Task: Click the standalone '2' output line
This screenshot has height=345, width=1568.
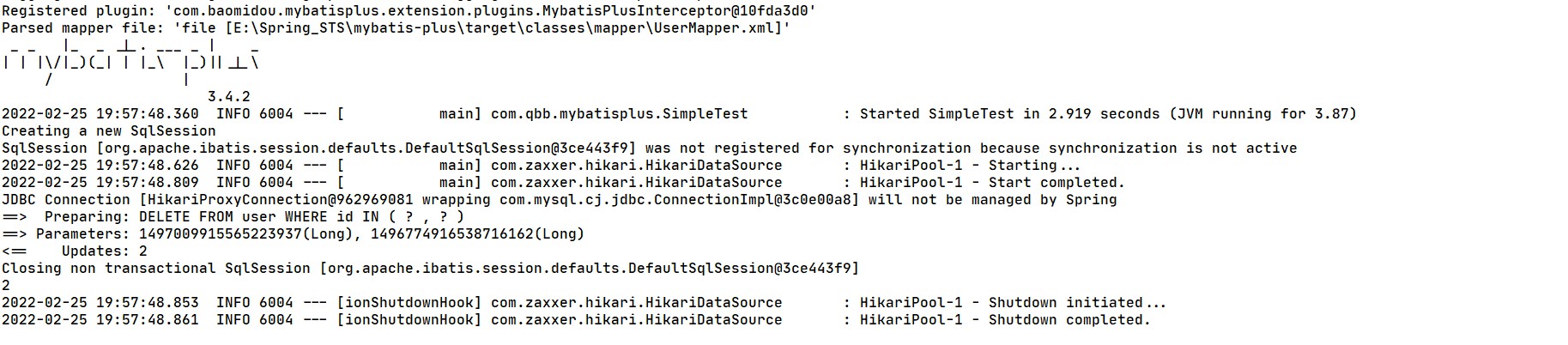Action: 6,286
